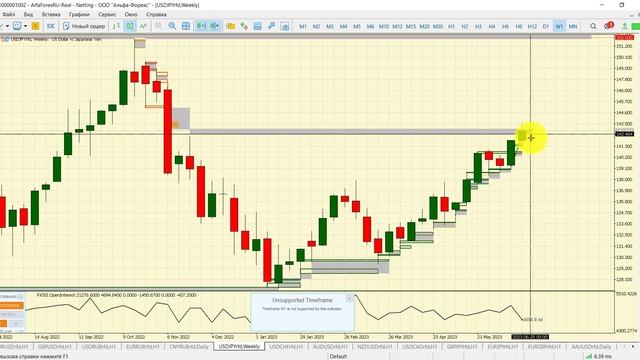The height and width of the screenshot is (360, 640).
Task: Select the H12 timeframe
Action: tap(532, 26)
